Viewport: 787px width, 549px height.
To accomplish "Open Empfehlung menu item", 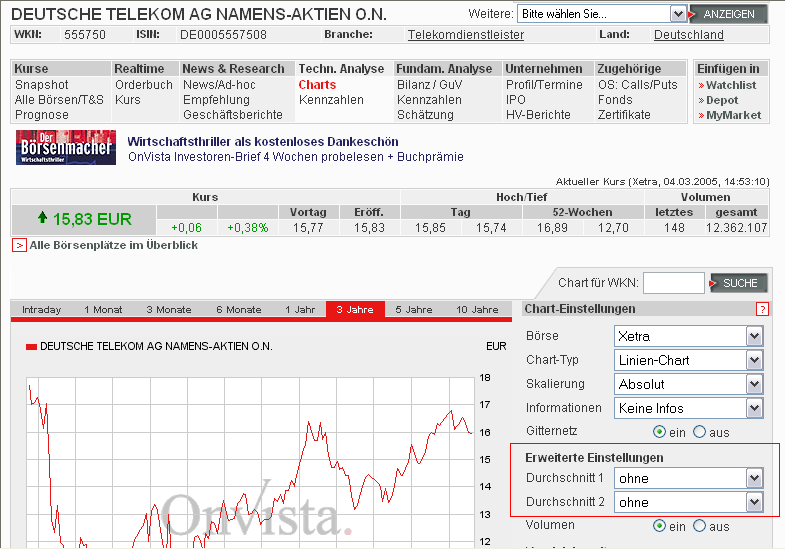I will click(x=216, y=100).
